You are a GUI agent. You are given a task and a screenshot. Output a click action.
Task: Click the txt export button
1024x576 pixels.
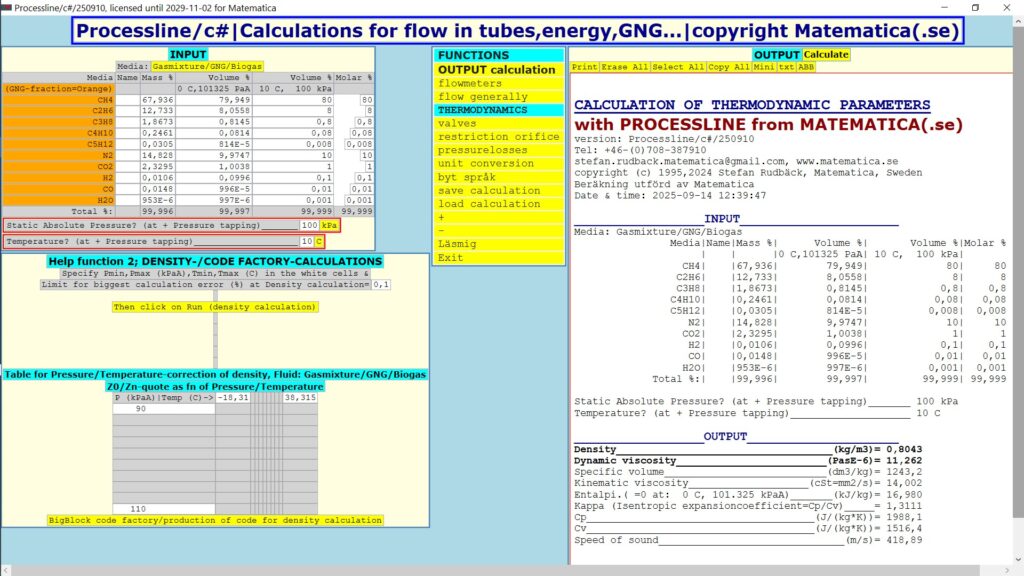[x=787, y=67]
